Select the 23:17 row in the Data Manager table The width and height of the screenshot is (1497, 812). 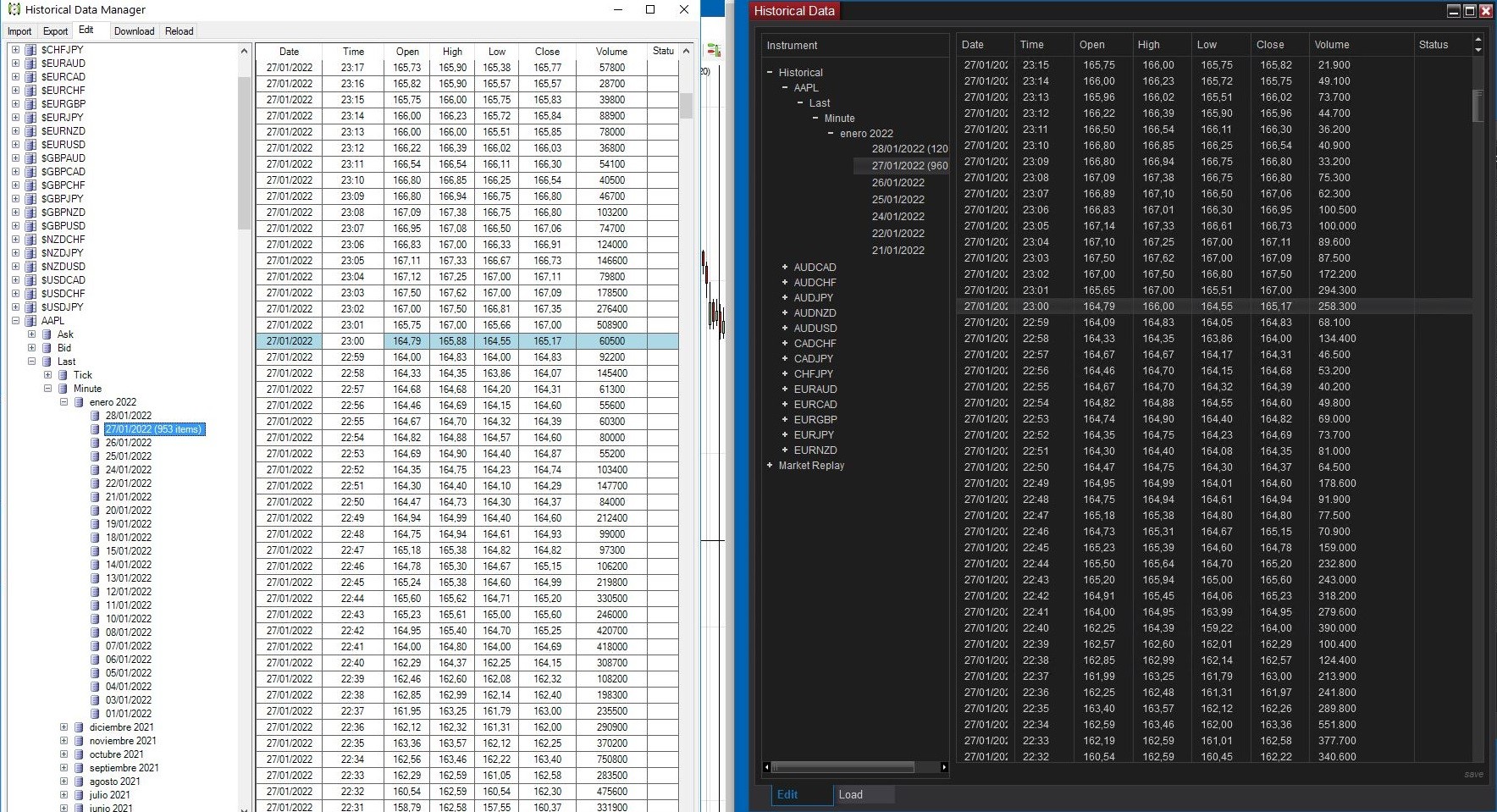coord(467,68)
